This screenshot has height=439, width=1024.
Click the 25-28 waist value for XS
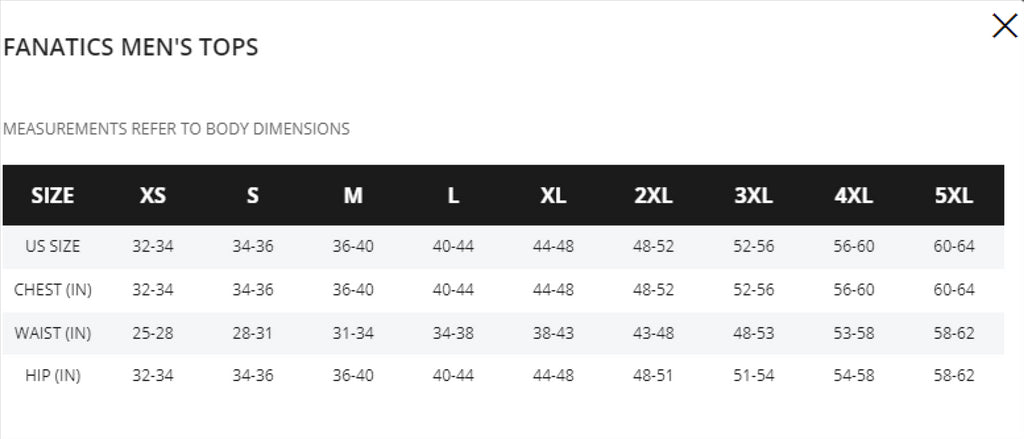coord(153,333)
